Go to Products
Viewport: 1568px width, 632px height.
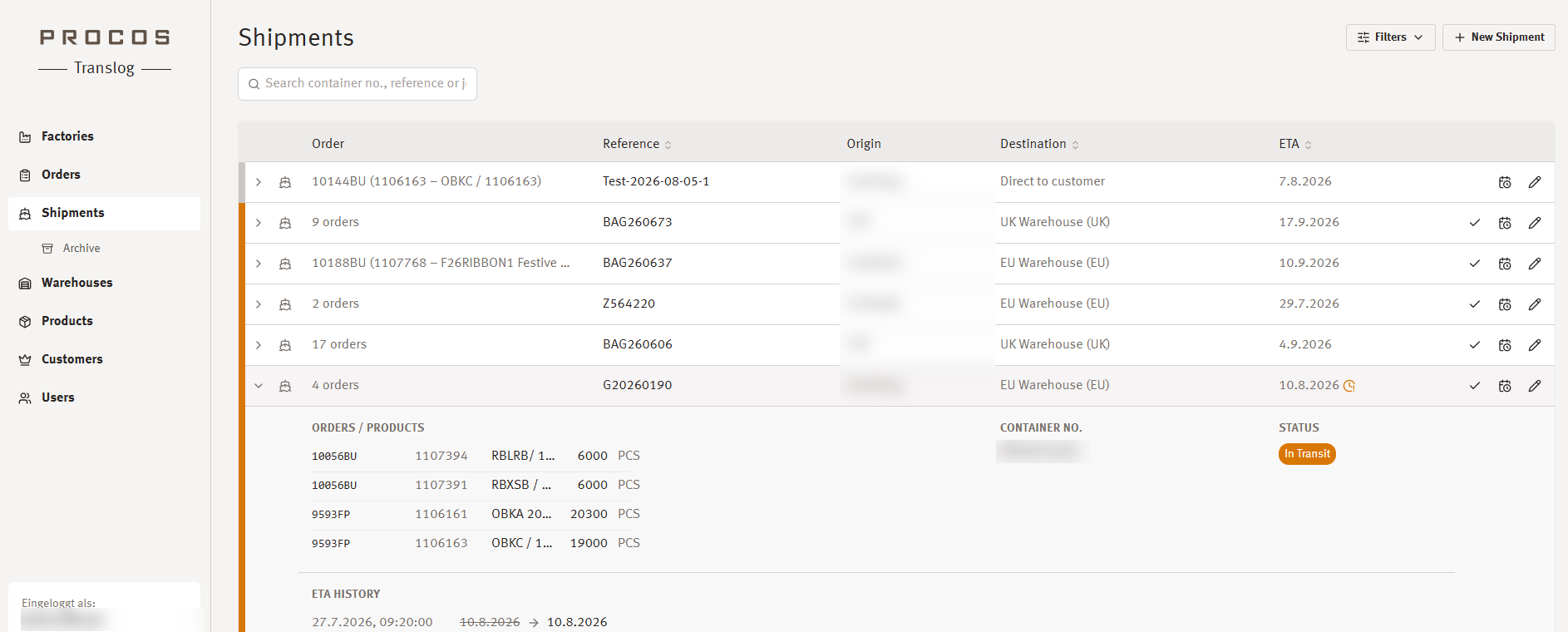click(104, 321)
